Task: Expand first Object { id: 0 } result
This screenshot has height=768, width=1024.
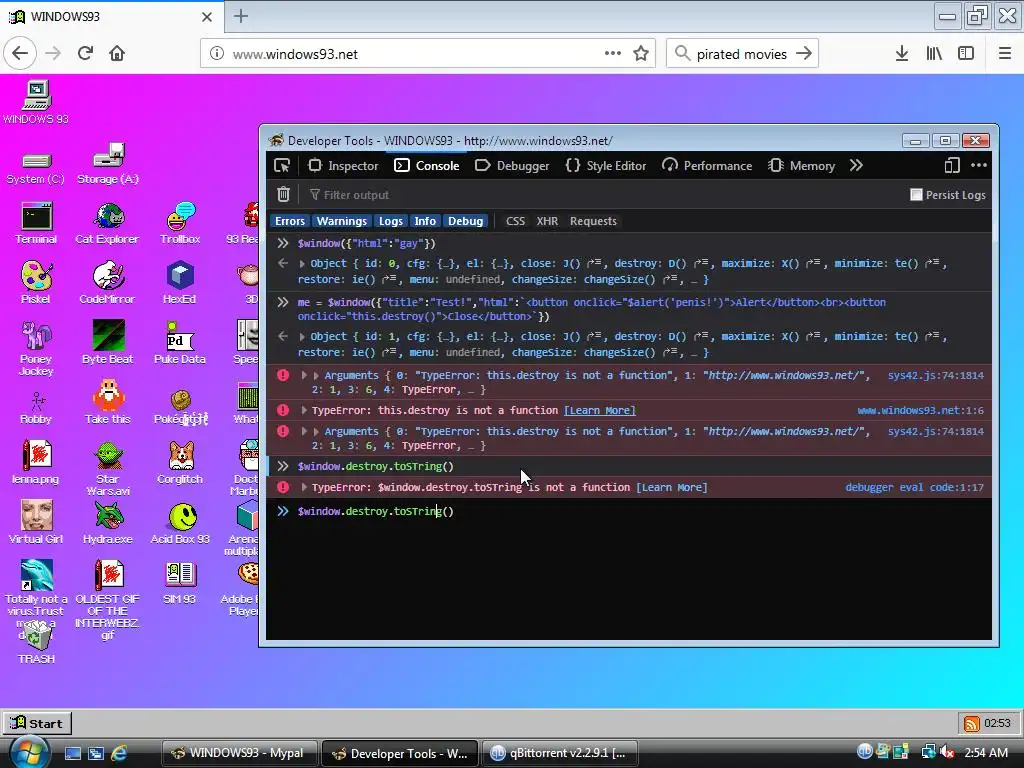Action: tap(302, 264)
